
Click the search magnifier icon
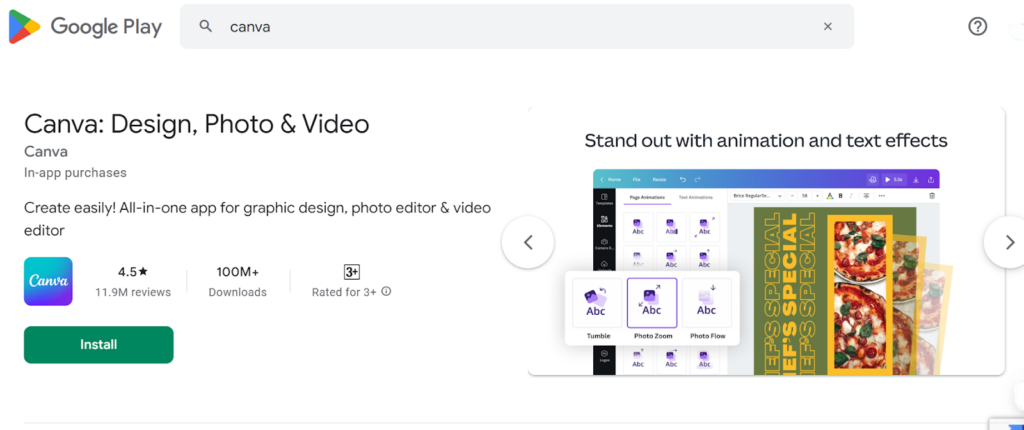pyautogui.click(x=206, y=26)
